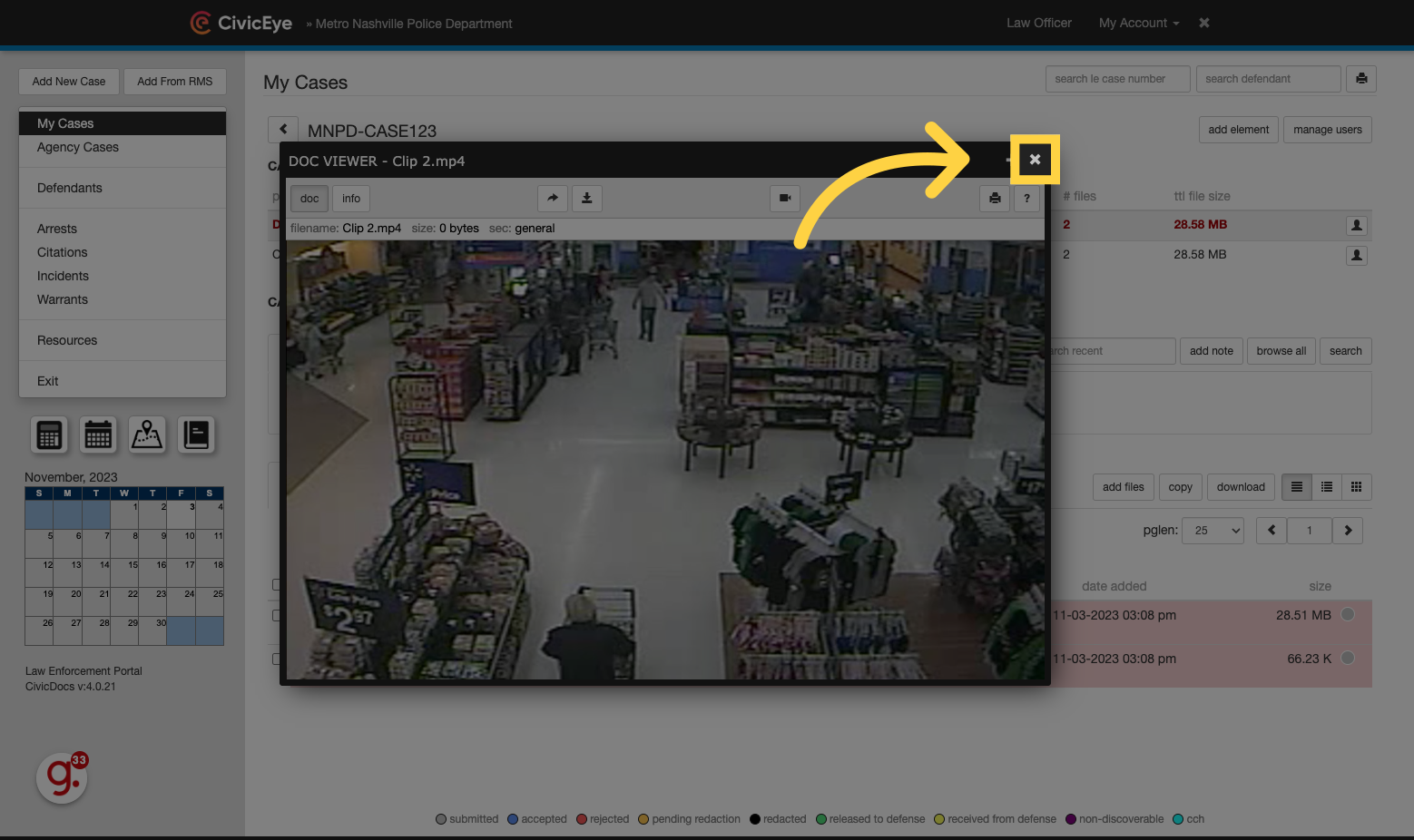The image size is (1414, 840).
Task: Click the Add New Case button
Action: click(69, 82)
